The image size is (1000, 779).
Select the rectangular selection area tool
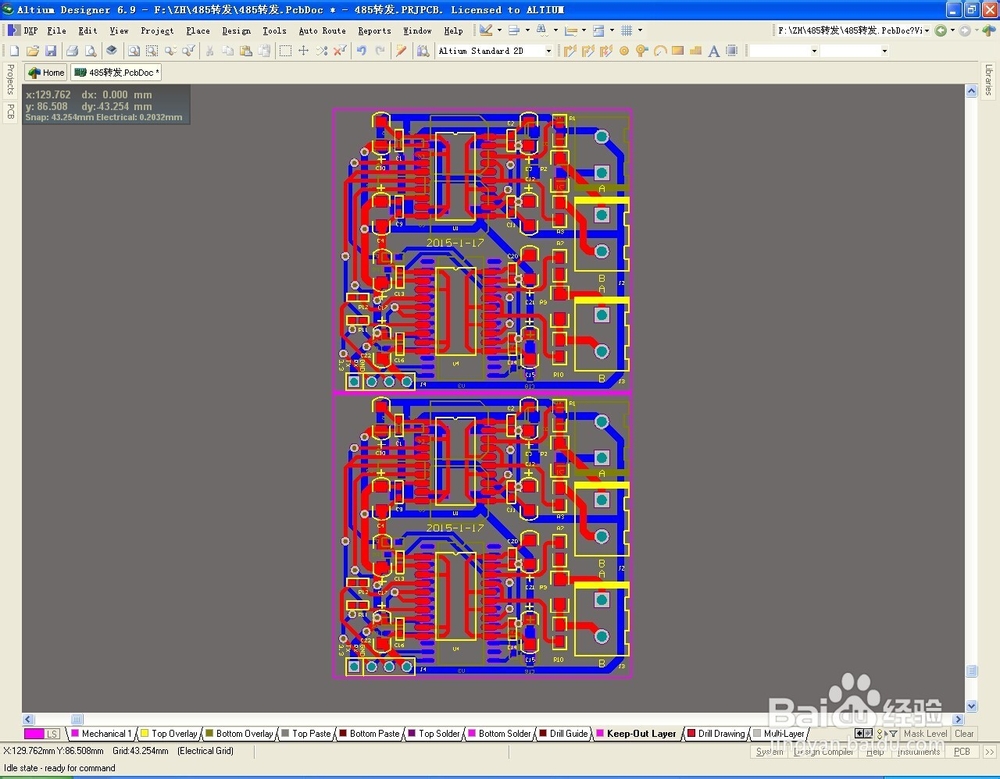tap(286, 50)
